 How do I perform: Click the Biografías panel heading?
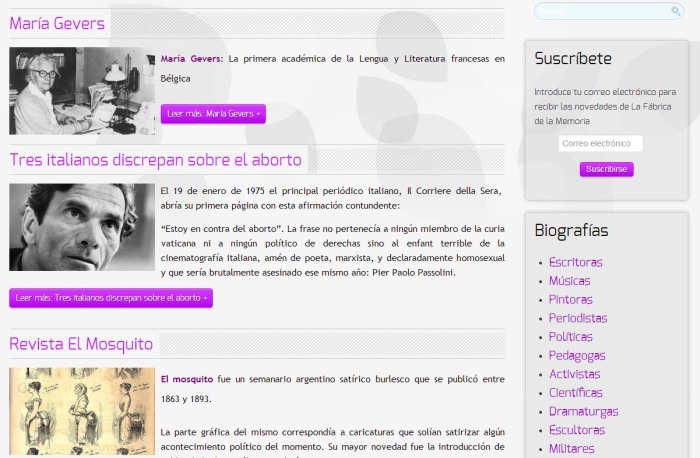click(x=571, y=230)
